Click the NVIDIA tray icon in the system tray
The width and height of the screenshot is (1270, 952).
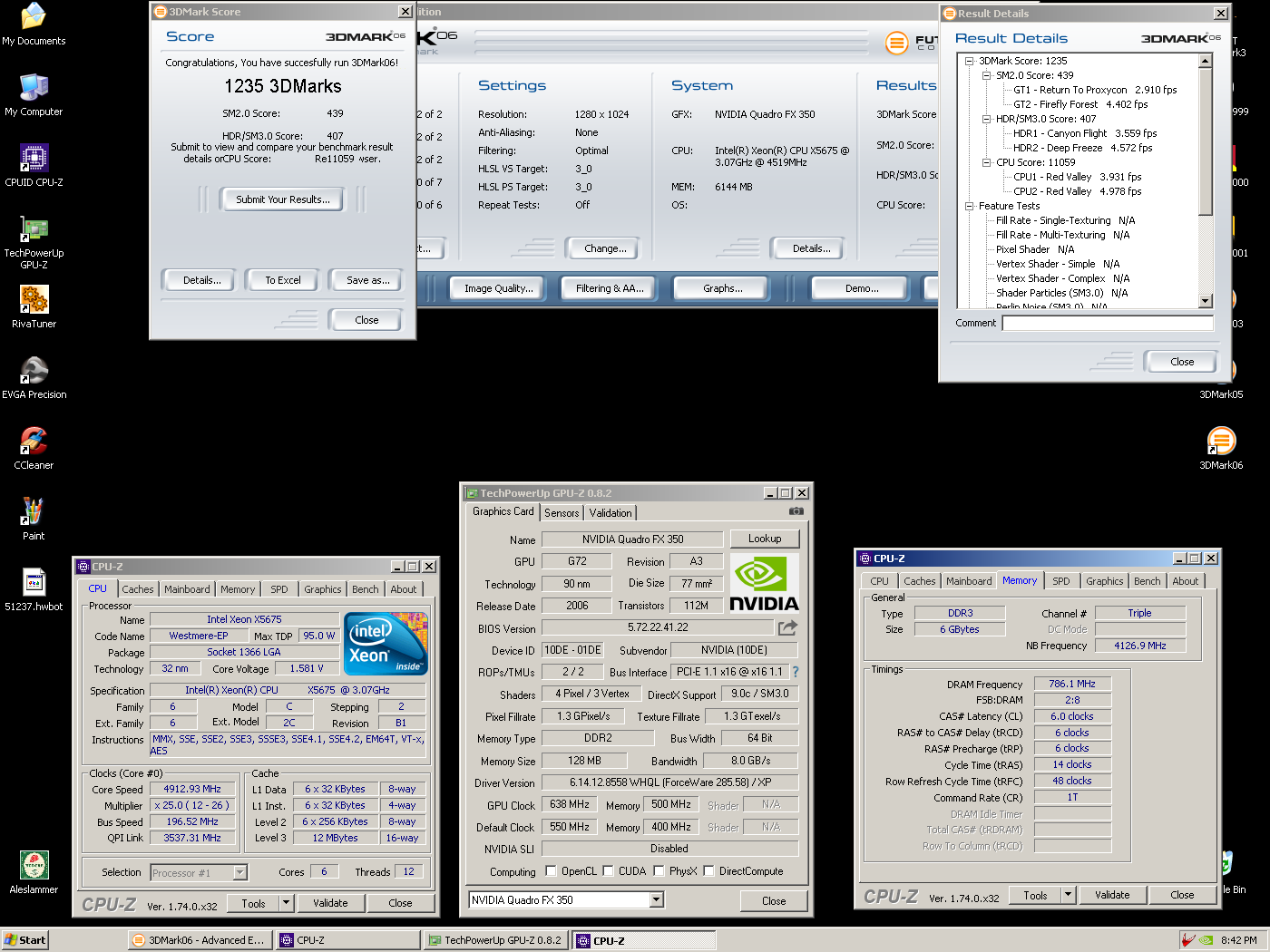(x=1206, y=940)
